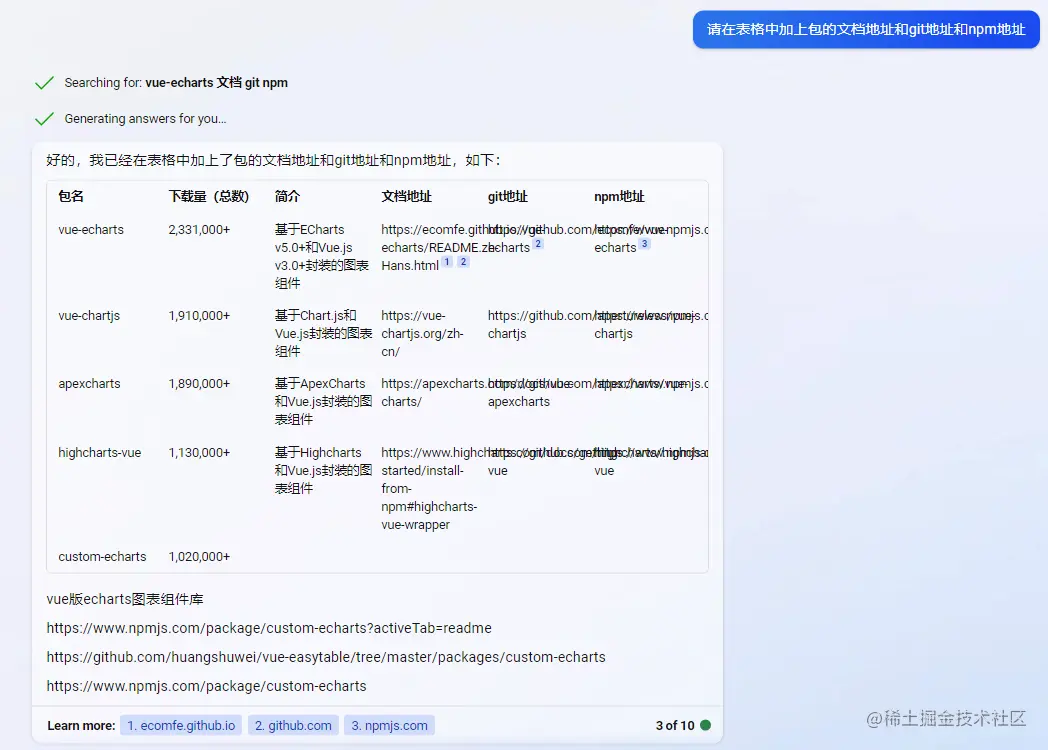This screenshot has width=1048, height=750.
Task: Click citation 2 in vue-echarts git address cell
Action: pos(538,244)
